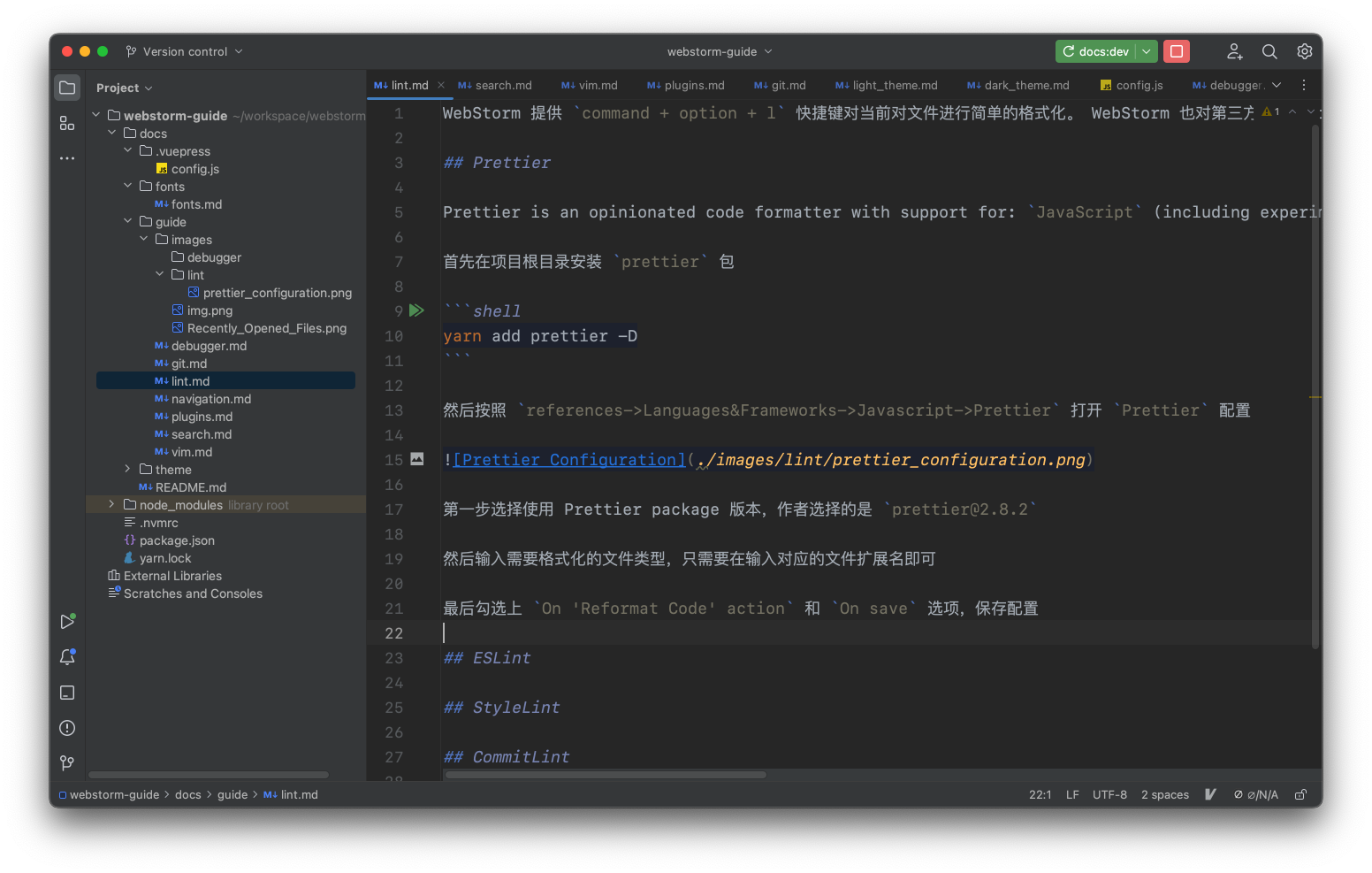Click the warning indicator in editor corner
This screenshot has height=873, width=1372.
(x=1271, y=112)
